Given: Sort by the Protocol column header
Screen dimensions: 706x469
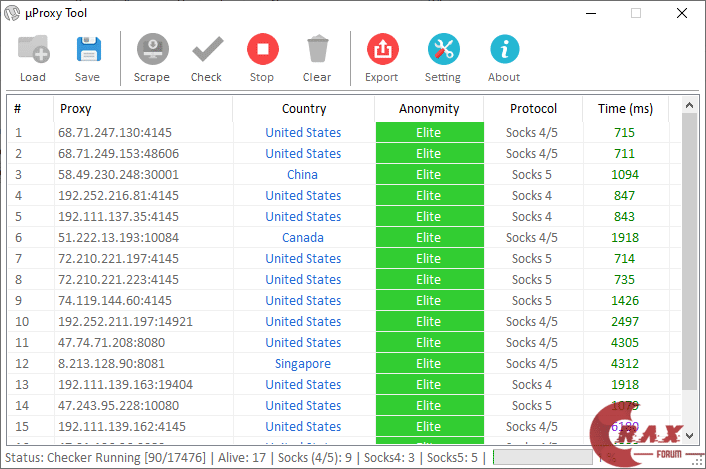Looking at the screenshot, I should click(533, 109).
